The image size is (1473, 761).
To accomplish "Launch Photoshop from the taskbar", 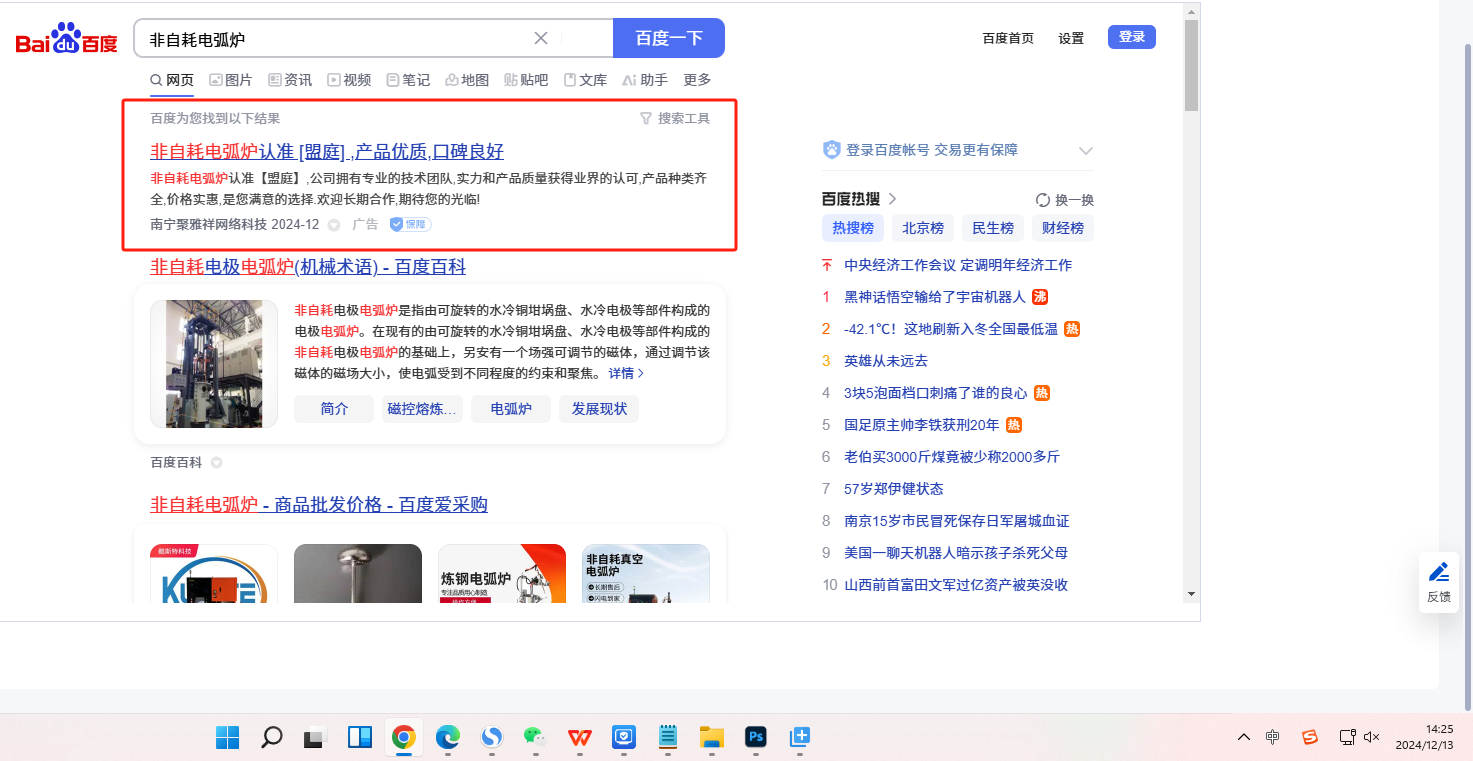I will 756,738.
